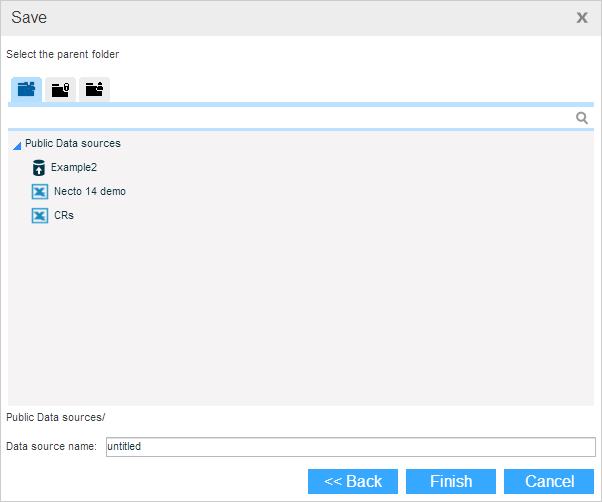Collapse the Public Data sources node

tap(17, 145)
